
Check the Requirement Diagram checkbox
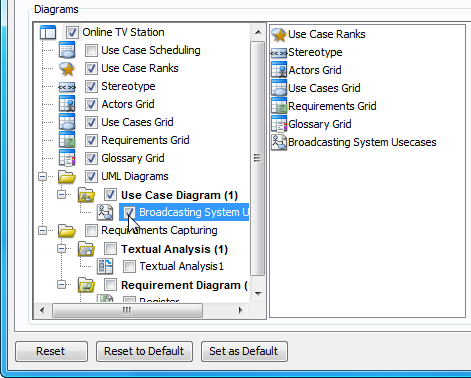pyautogui.click(x=110, y=285)
